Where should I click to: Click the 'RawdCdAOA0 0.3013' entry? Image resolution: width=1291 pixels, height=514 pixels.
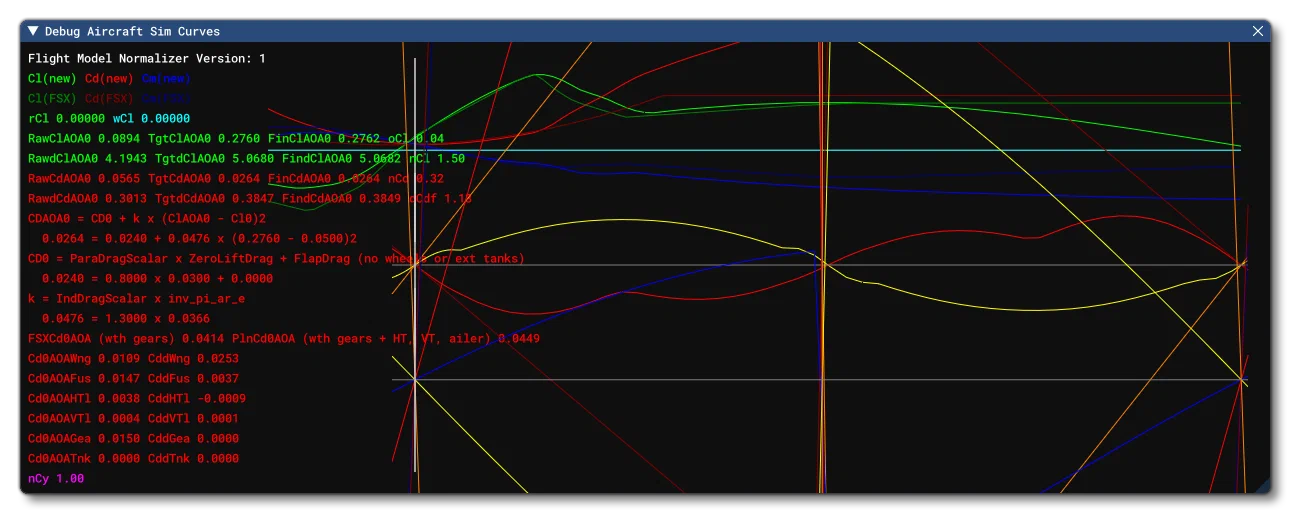[88, 198]
